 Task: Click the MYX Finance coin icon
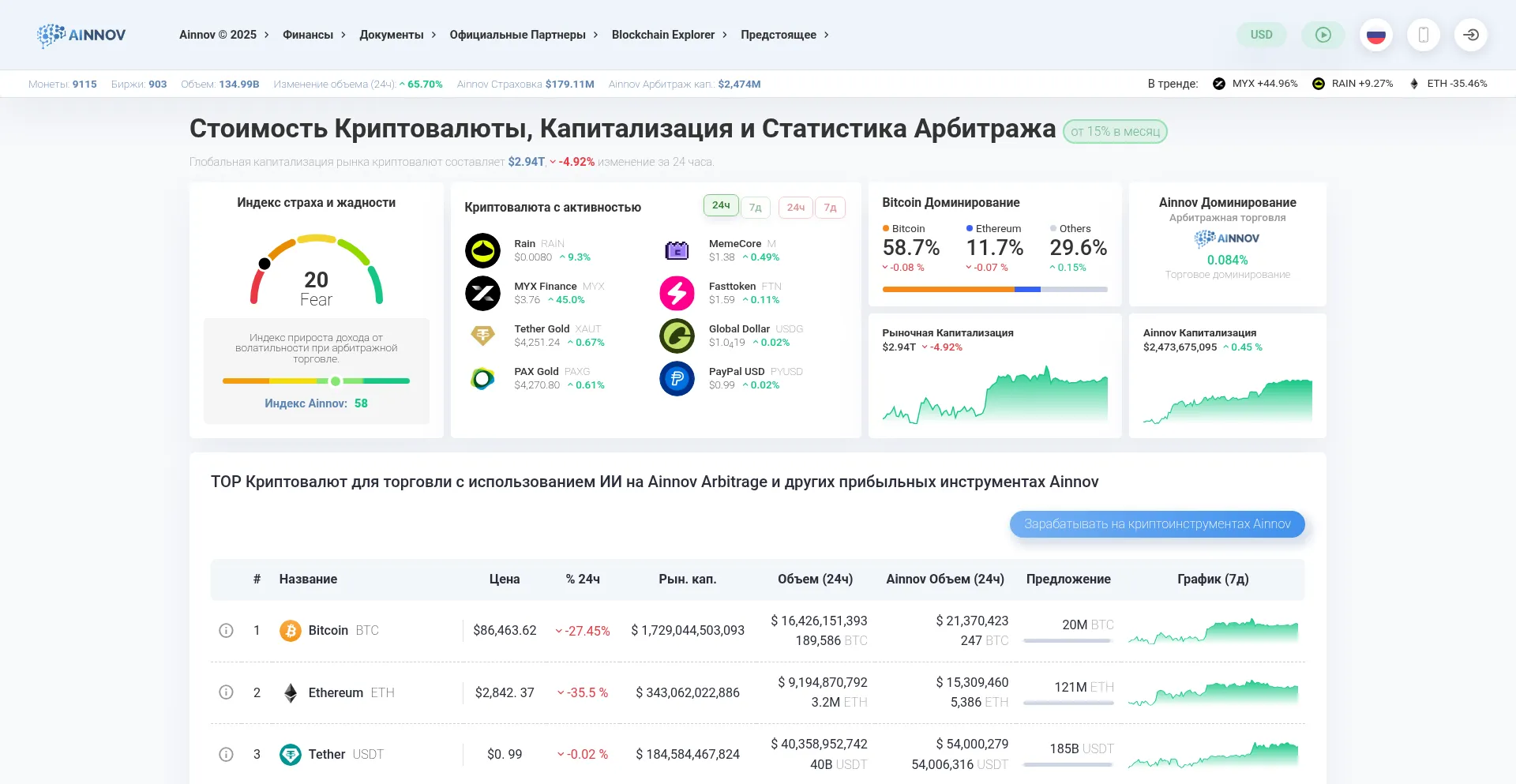[482, 294]
